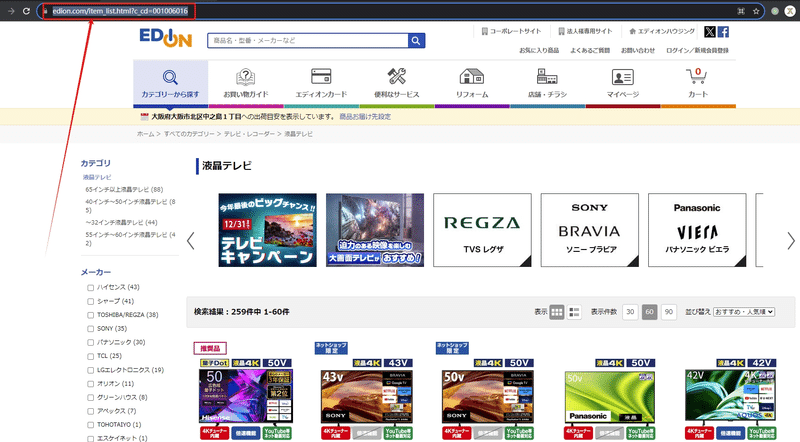This screenshot has width=800, height=442.
Task: Show 30 items per page
Action: [x=630, y=311]
